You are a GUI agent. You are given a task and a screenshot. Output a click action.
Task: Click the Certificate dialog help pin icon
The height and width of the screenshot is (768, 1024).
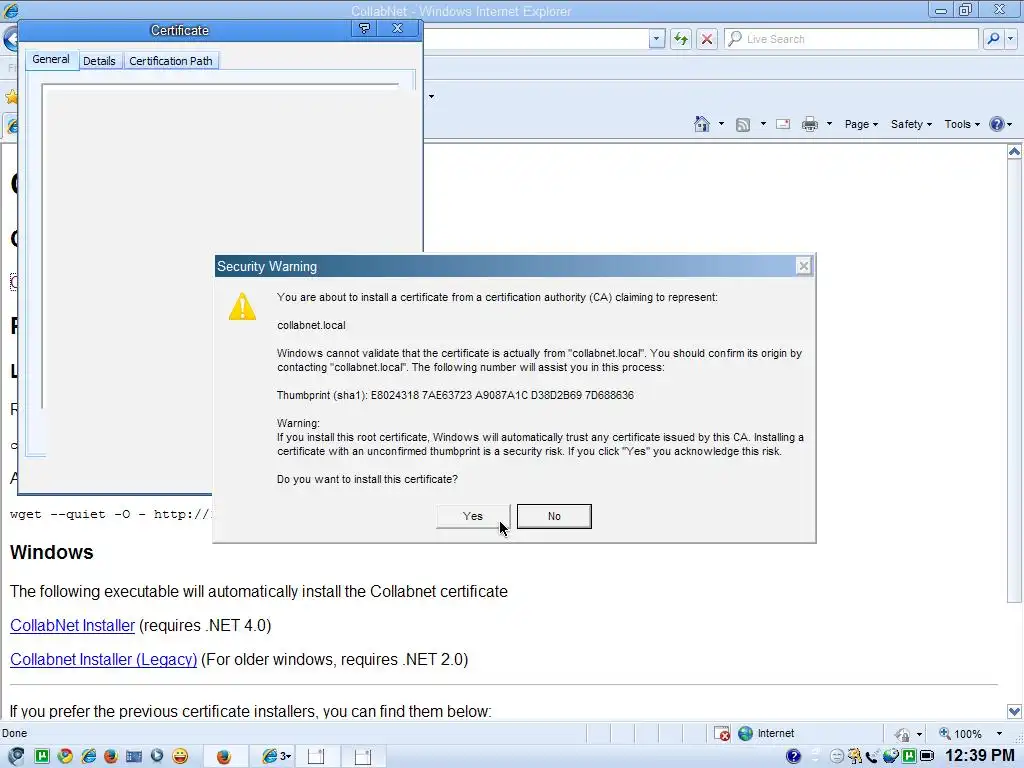click(364, 28)
